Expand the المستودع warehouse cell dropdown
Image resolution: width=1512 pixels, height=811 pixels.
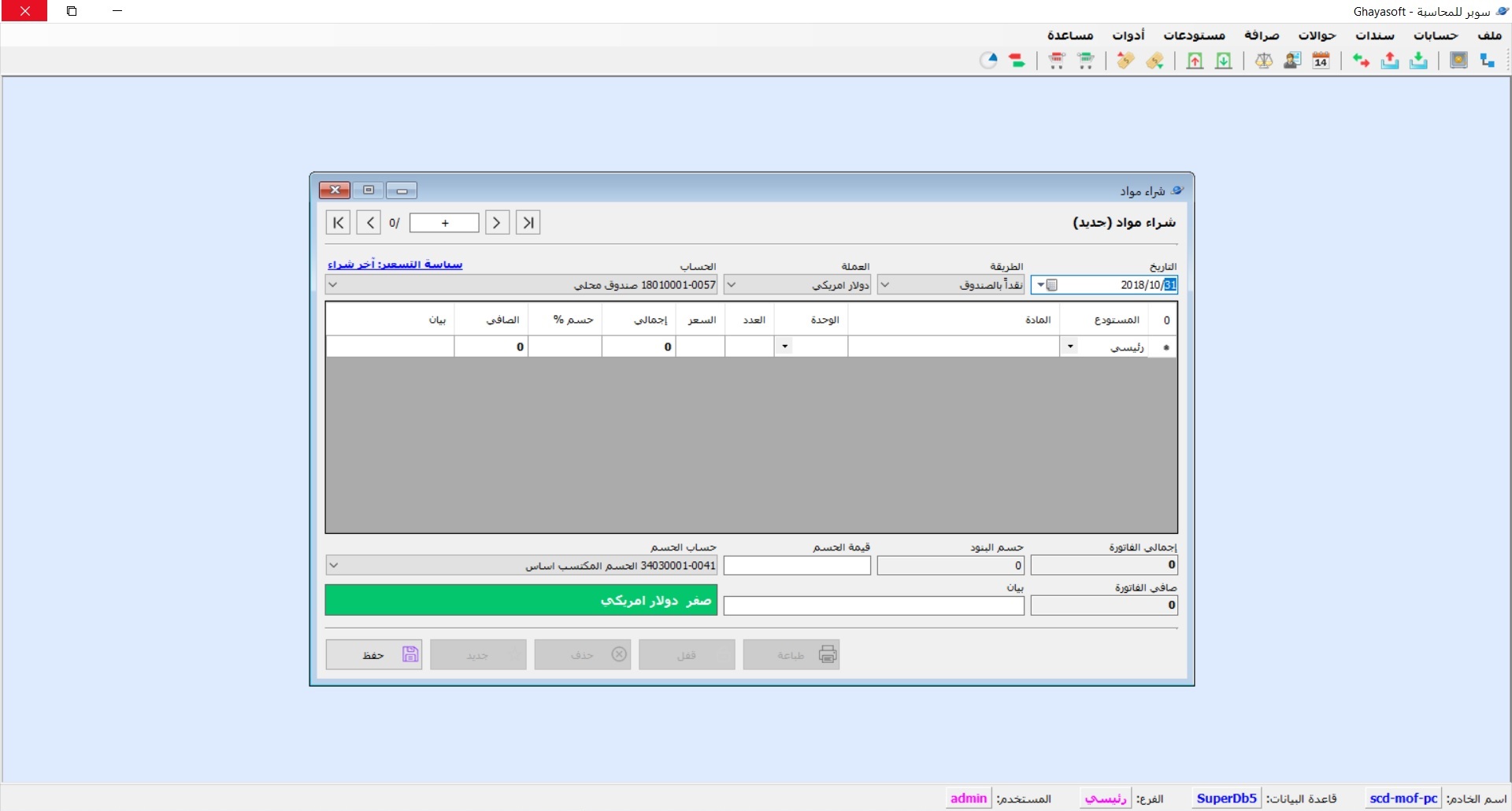click(x=1069, y=346)
